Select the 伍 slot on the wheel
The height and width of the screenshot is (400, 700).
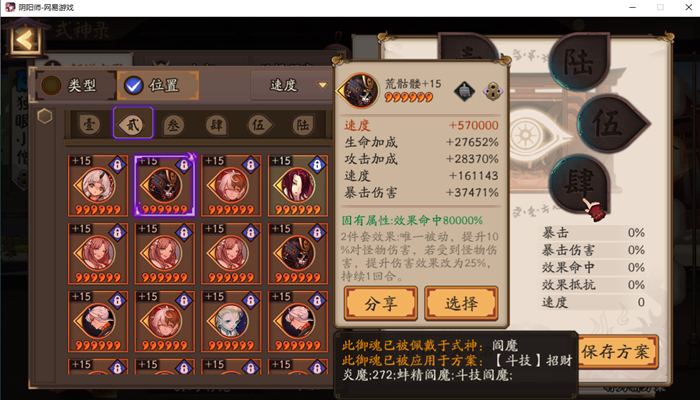click(613, 123)
